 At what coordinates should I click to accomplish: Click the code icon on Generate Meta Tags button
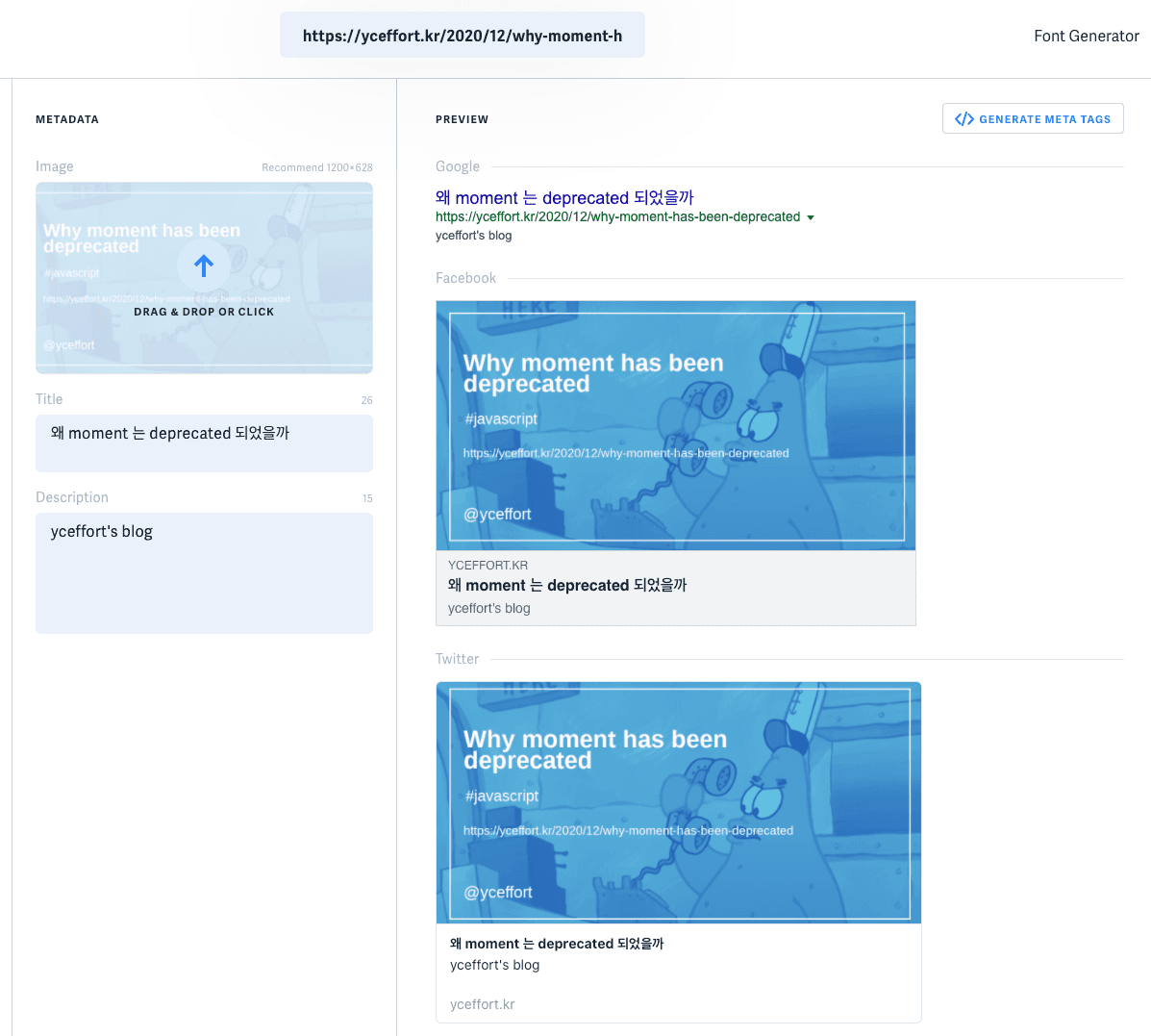click(x=964, y=117)
